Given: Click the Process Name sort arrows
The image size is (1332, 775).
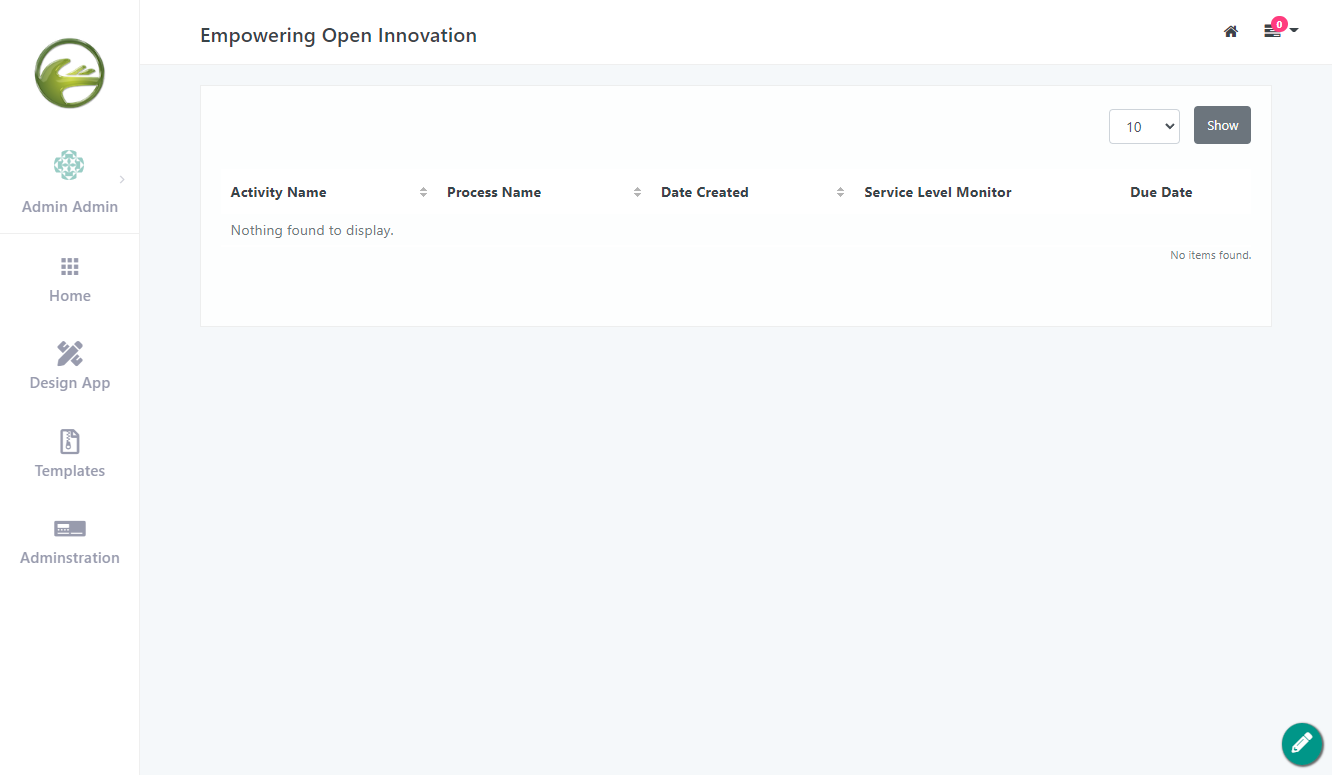Looking at the screenshot, I should click(x=638, y=192).
